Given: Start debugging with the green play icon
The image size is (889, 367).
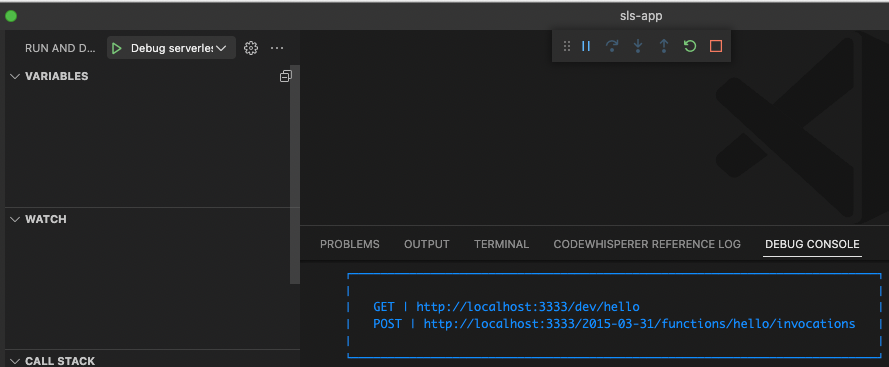Looking at the screenshot, I should pos(117,48).
